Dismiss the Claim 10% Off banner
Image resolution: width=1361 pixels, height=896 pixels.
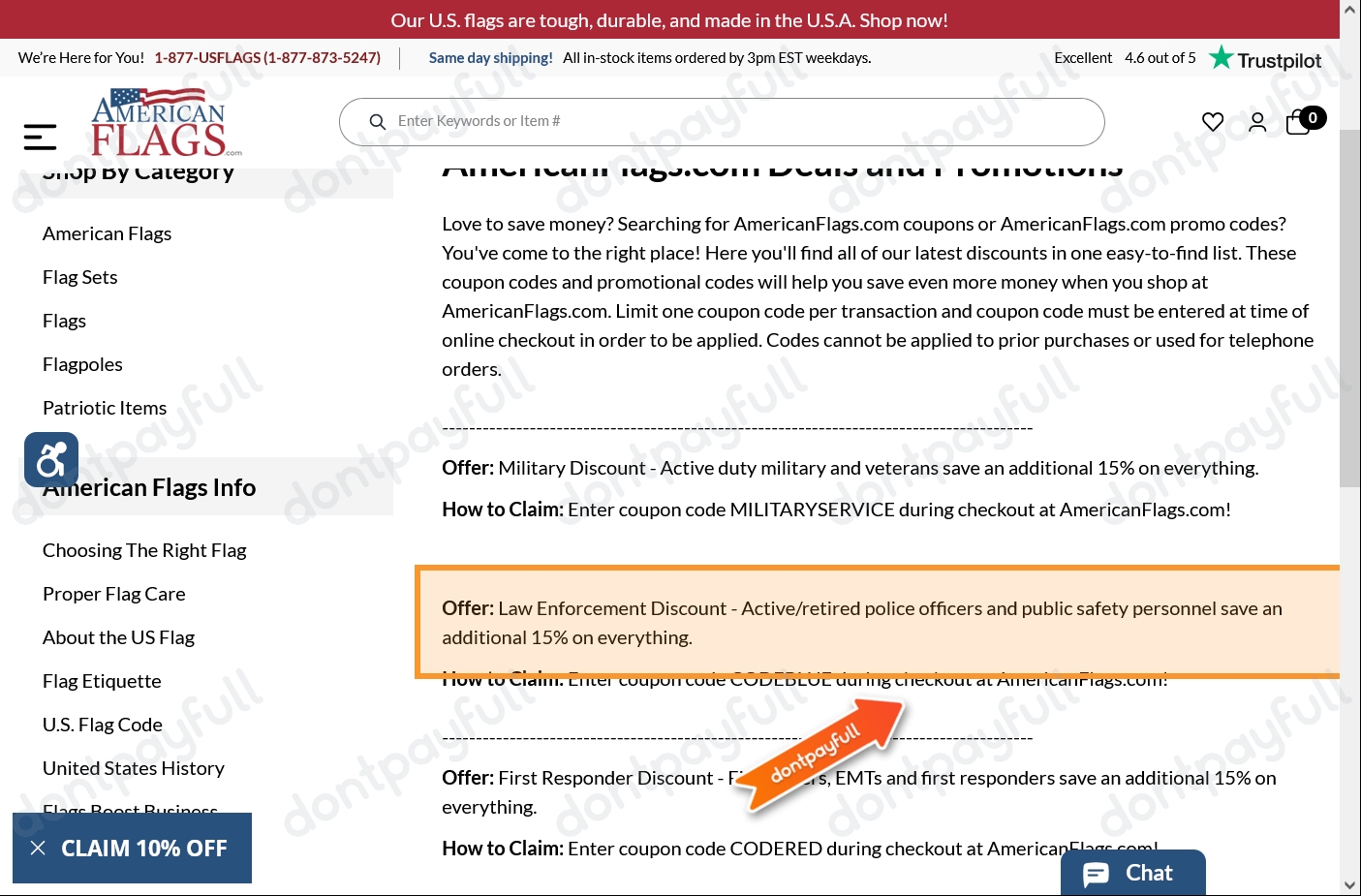[x=38, y=849]
